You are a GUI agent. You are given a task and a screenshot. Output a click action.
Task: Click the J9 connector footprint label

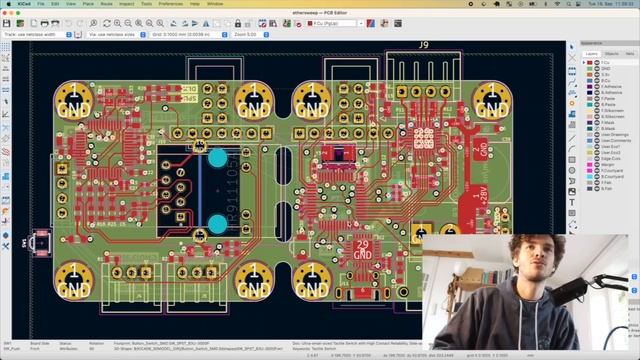coord(424,45)
